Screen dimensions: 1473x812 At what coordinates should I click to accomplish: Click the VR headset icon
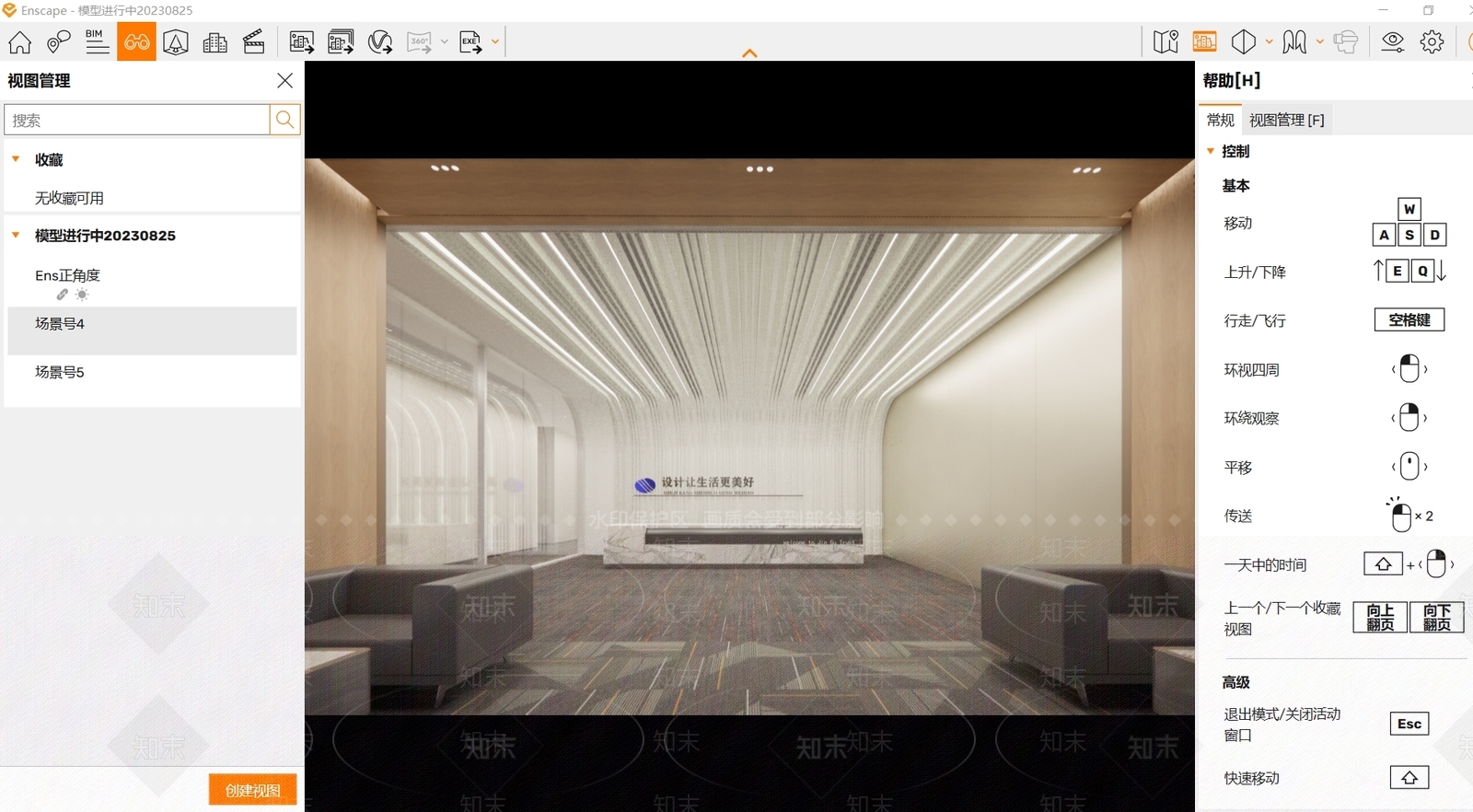tap(1346, 42)
